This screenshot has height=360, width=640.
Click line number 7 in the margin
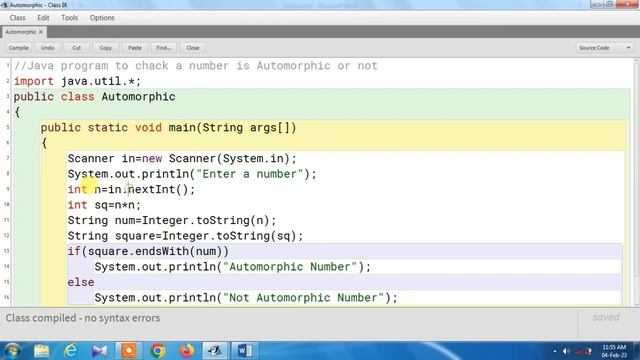pos(7,158)
